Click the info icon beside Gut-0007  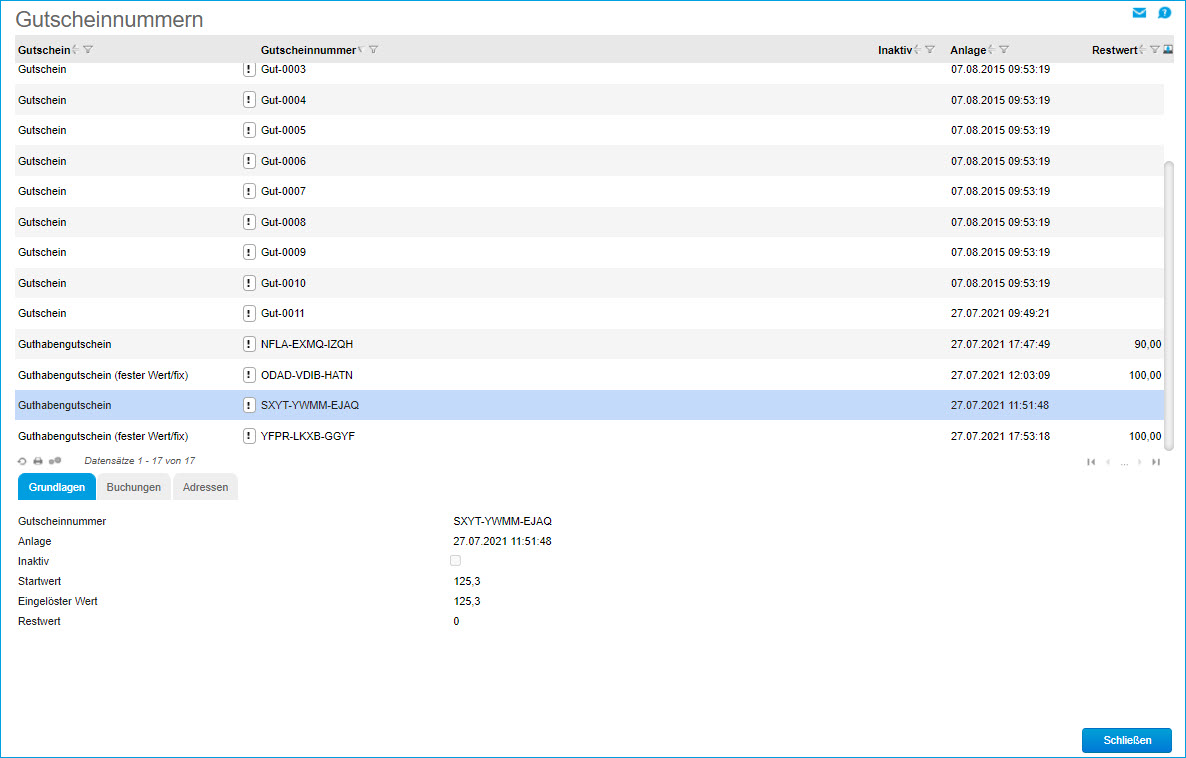click(249, 191)
